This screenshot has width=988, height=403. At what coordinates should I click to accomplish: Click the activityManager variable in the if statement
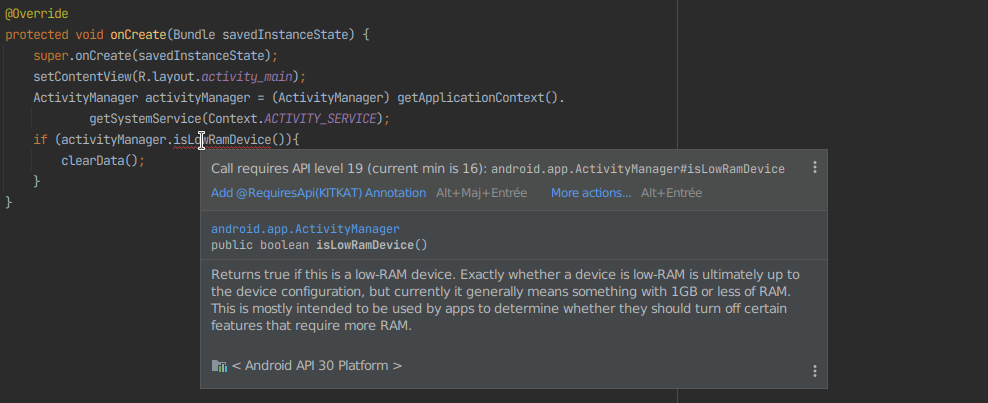pyautogui.click(x=114, y=140)
